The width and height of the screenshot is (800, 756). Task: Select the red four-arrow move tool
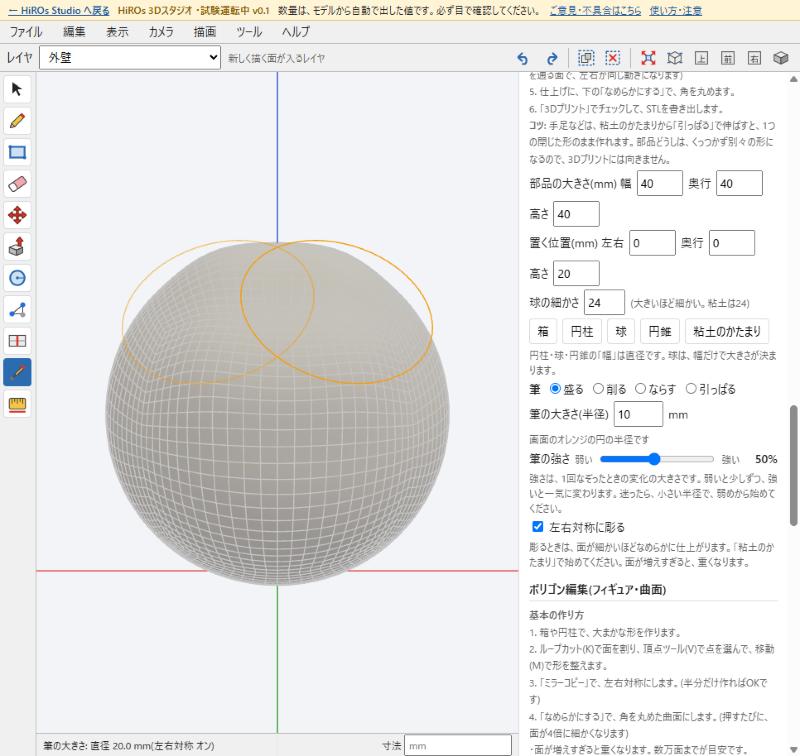[x=17, y=215]
